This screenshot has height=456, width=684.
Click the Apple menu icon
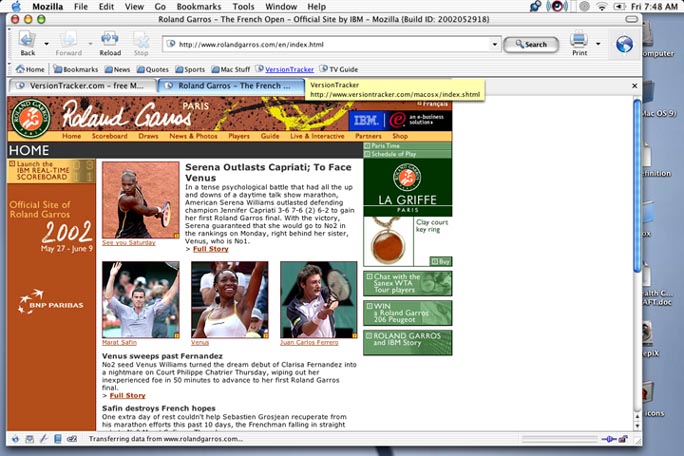click(x=17, y=6)
